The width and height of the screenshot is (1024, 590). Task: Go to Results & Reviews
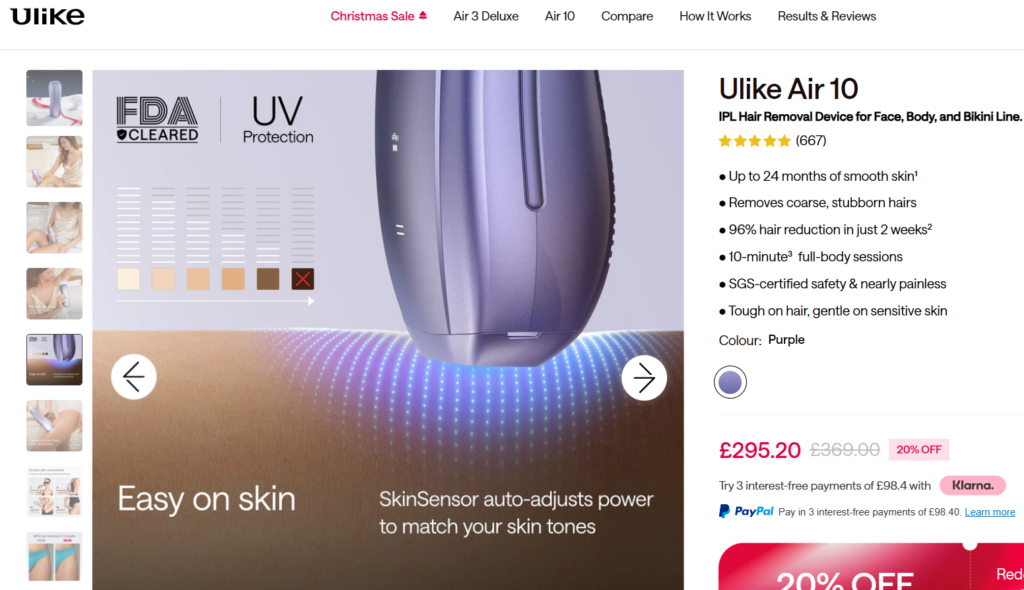coord(827,16)
